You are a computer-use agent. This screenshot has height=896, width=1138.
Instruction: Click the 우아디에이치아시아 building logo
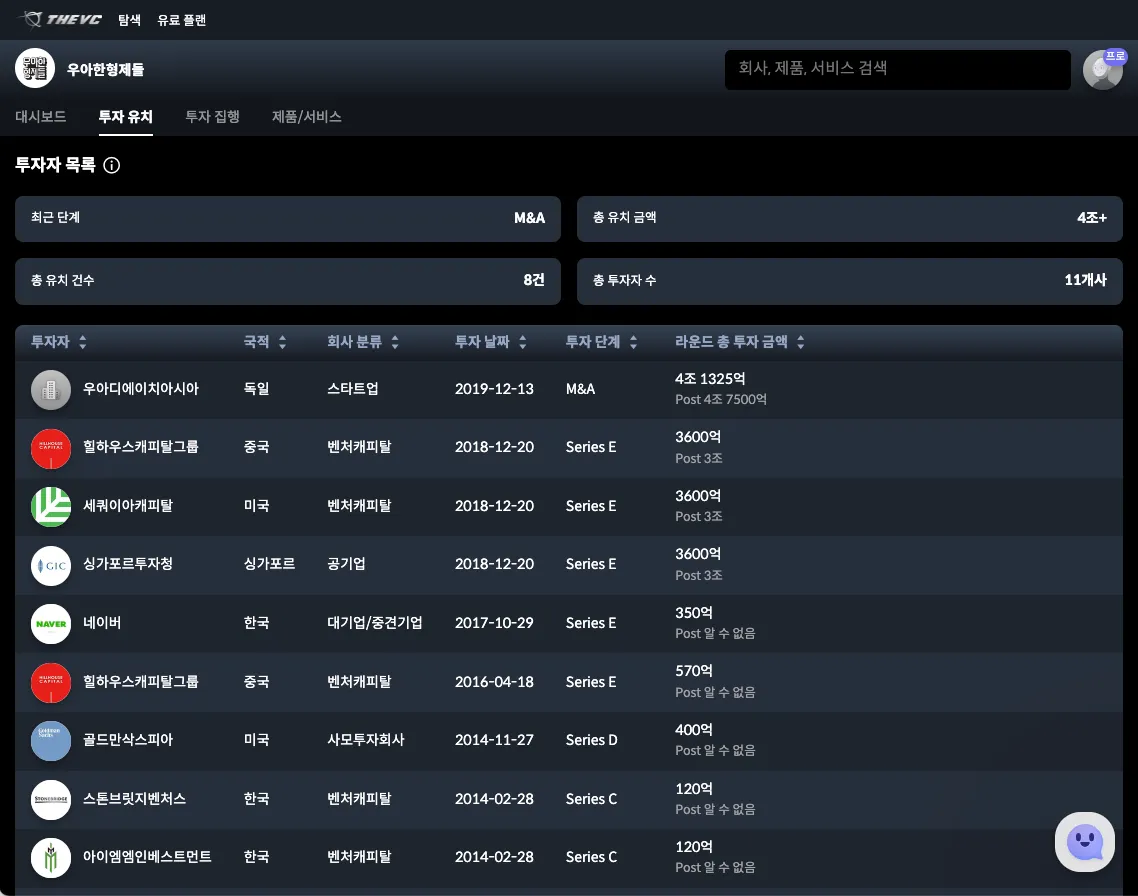(51, 390)
